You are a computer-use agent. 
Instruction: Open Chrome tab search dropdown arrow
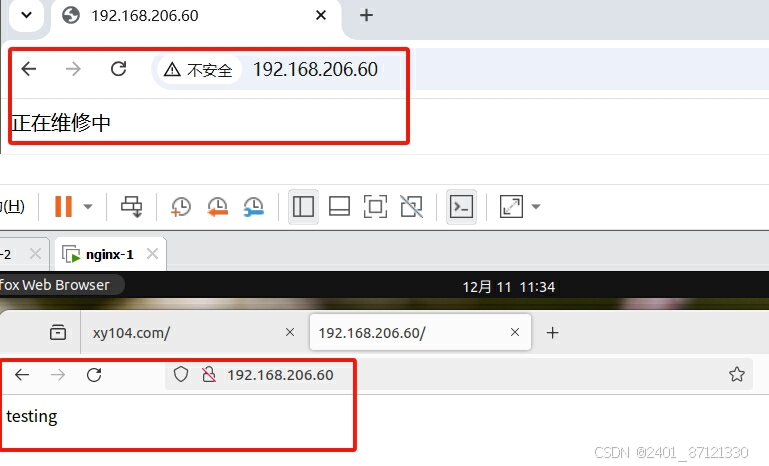26,15
